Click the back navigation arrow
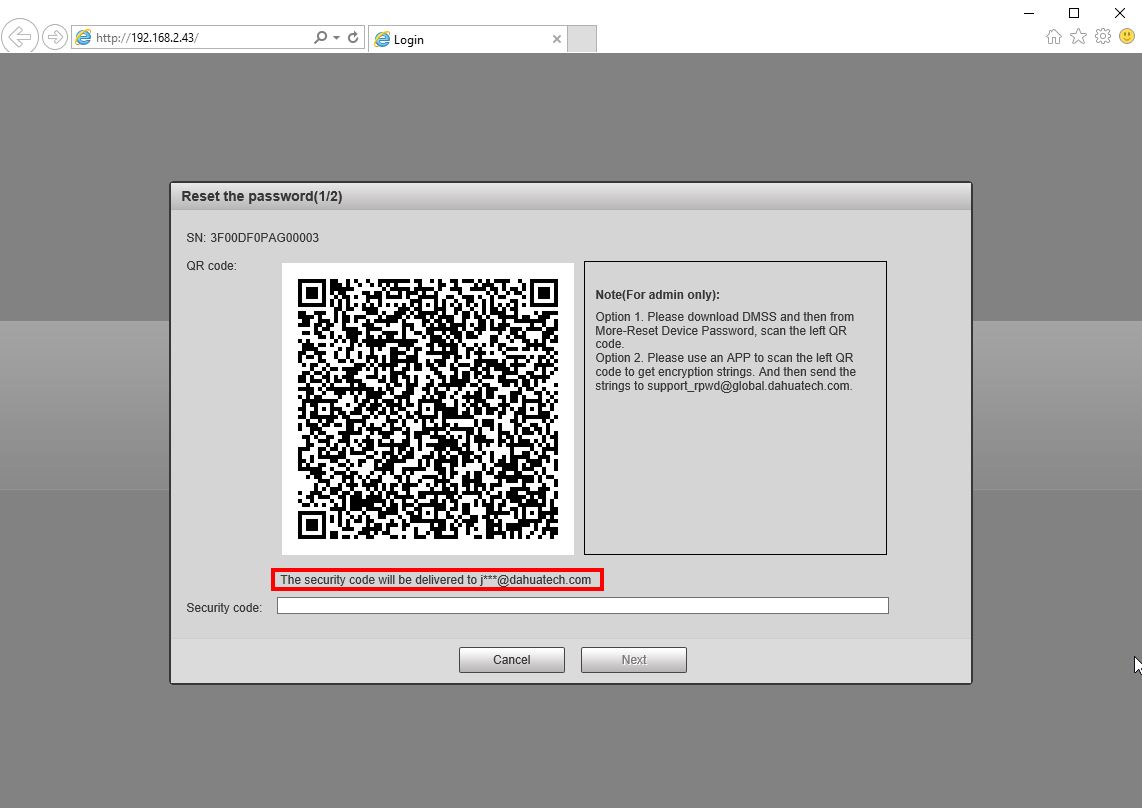This screenshot has height=808, width=1142. pyautogui.click(x=20, y=36)
